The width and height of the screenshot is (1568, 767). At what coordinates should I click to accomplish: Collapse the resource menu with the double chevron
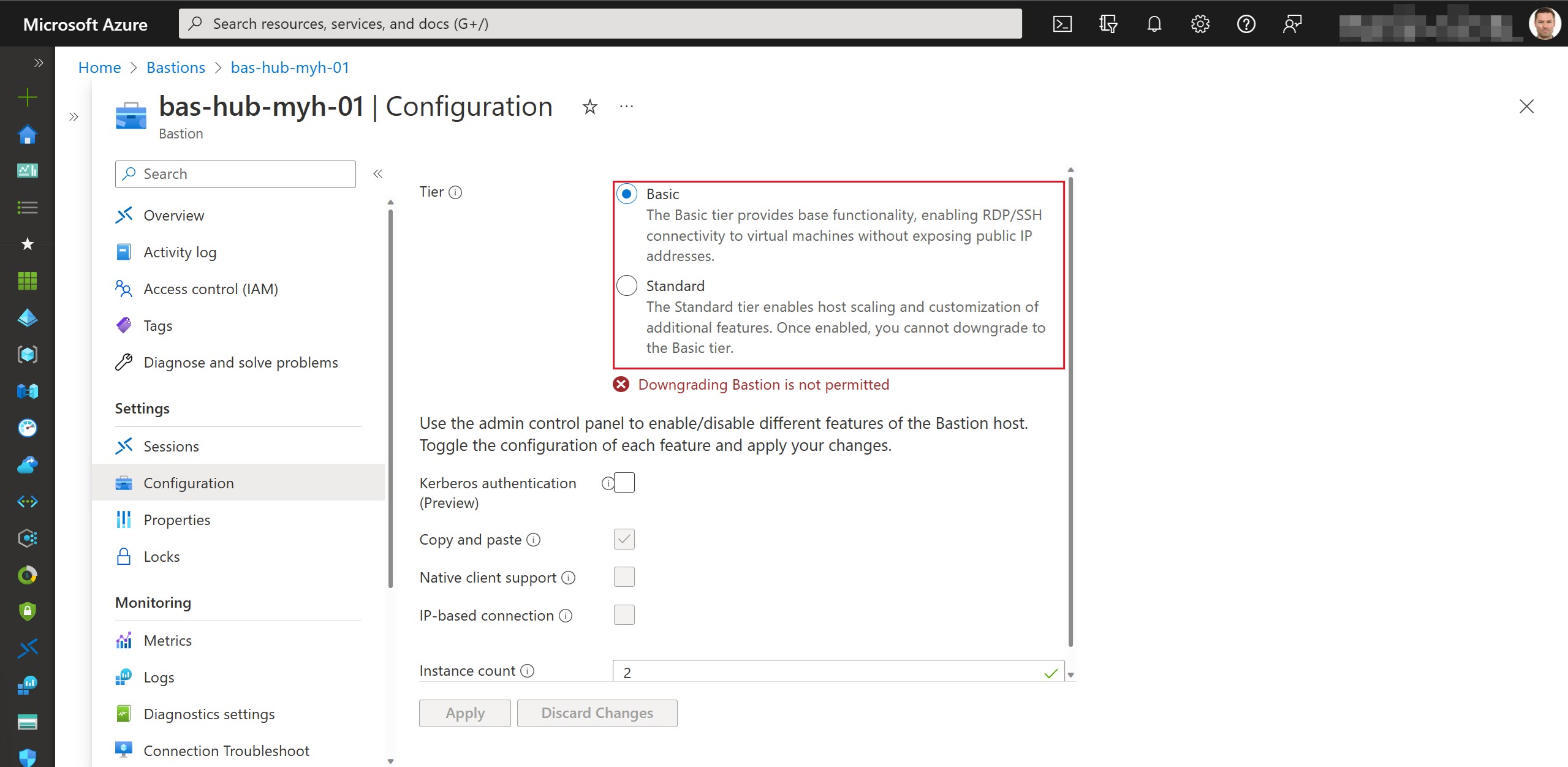(x=378, y=173)
